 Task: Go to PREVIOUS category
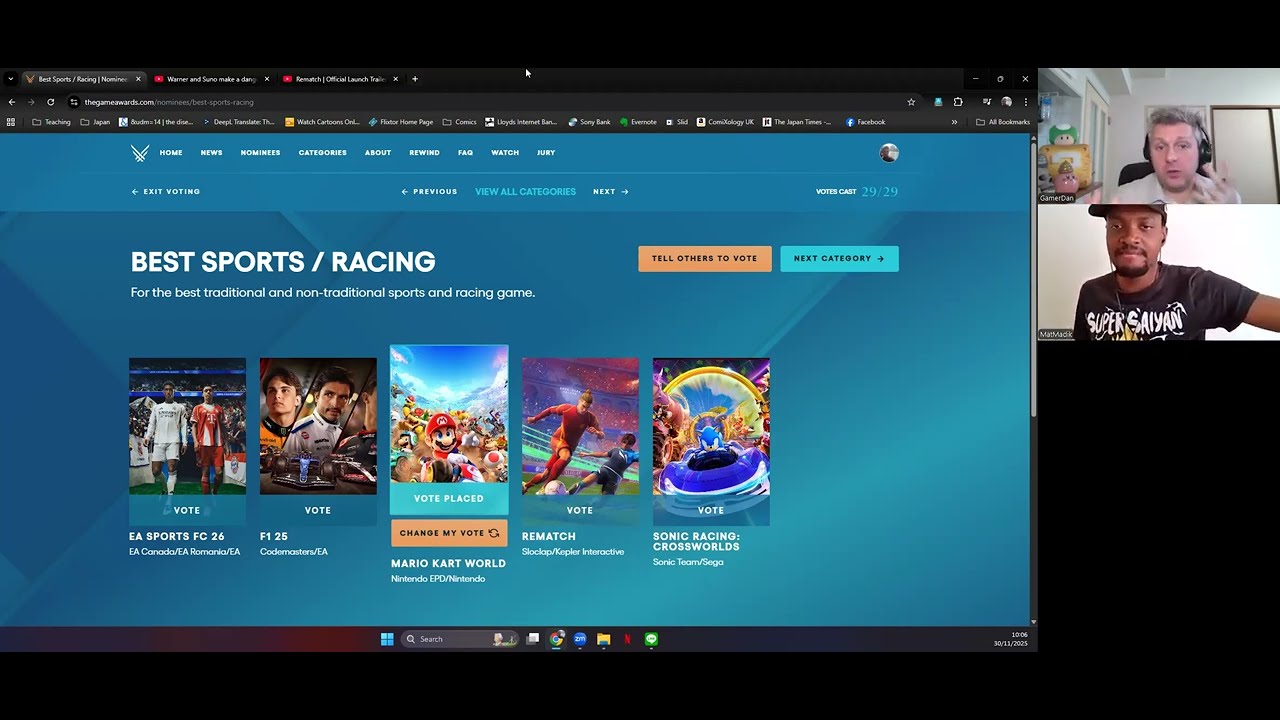pyautogui.click(x=429, y=192)
